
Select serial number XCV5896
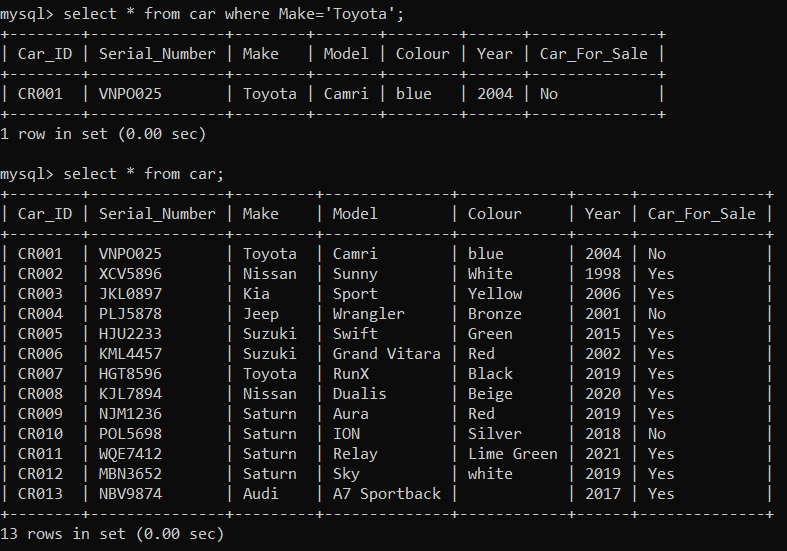(x=130, y=274)
